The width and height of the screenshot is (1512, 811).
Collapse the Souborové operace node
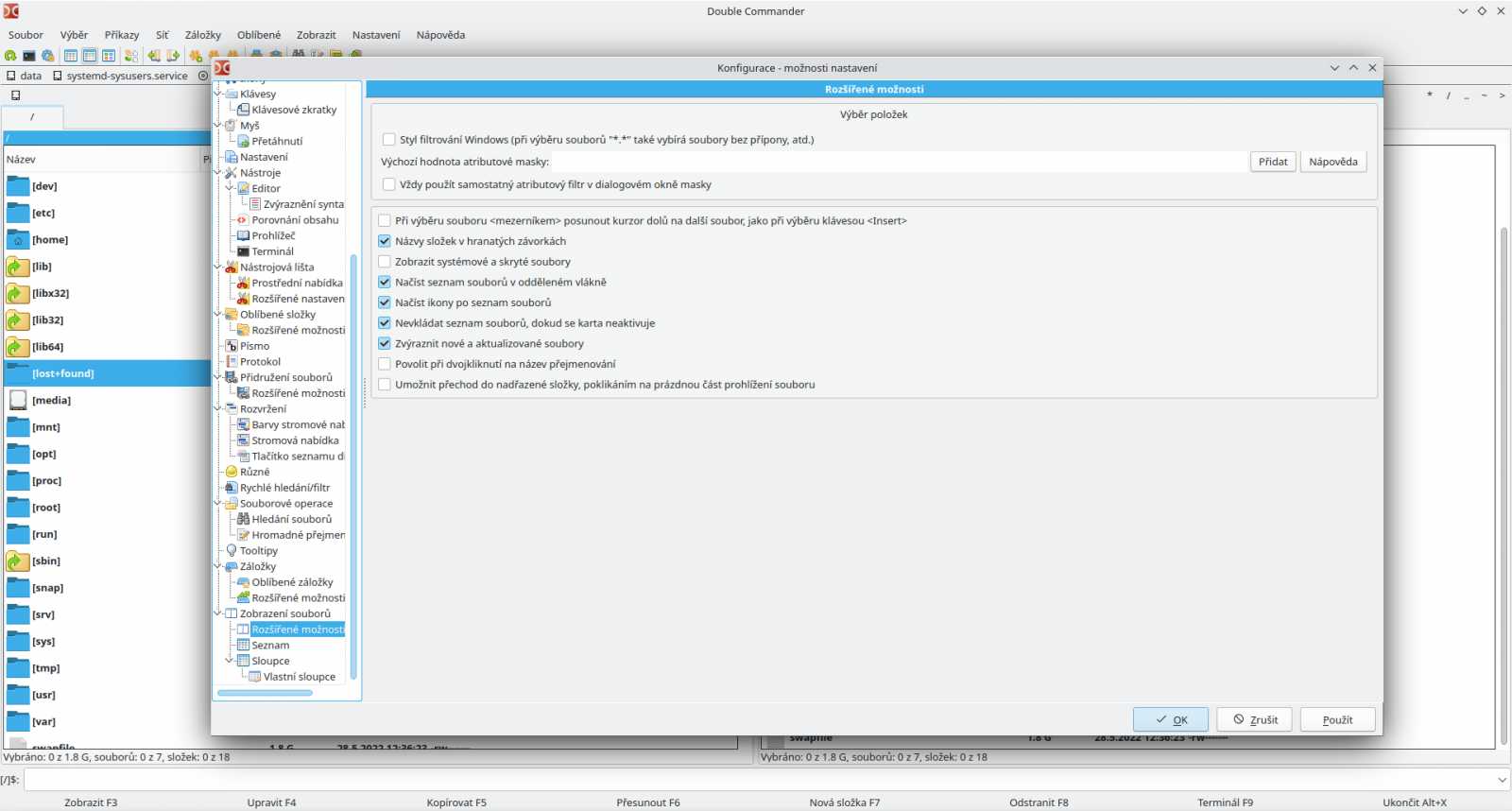click(x=218, y=503)
